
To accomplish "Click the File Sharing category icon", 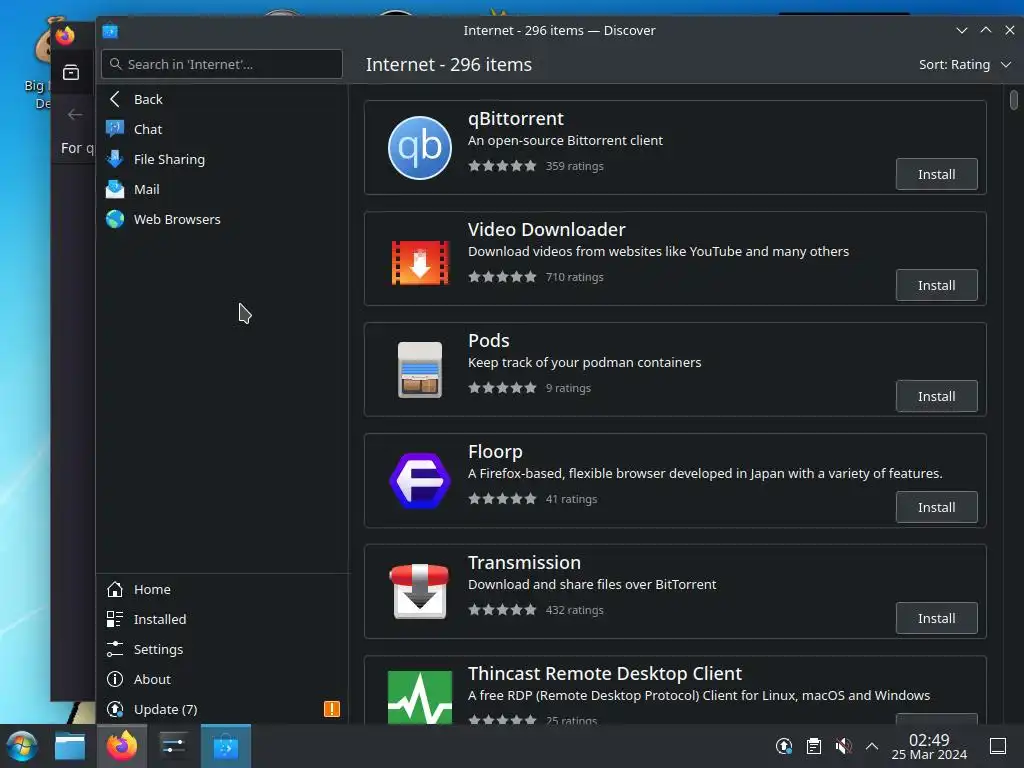I will (x=115, y=159).
